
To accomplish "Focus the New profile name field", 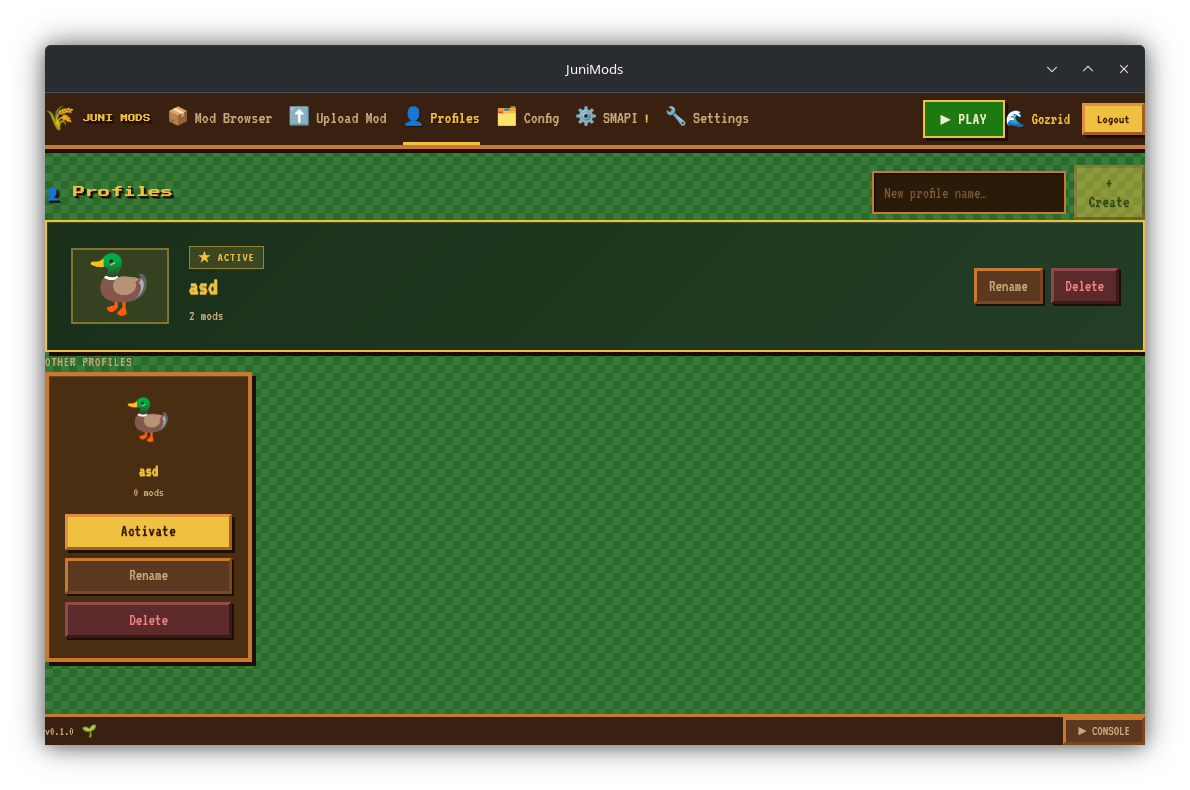I will pyautogui.click(x=968, y=193).
